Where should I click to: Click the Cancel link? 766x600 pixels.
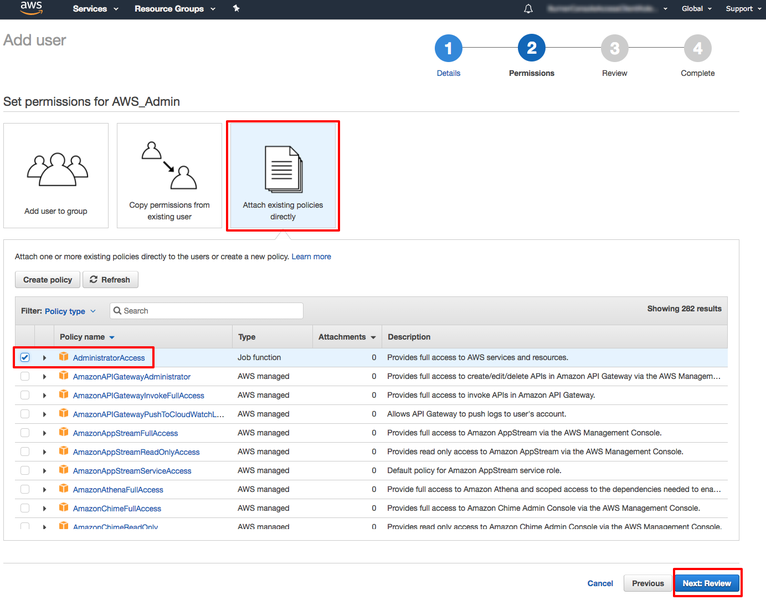(600, 583)
